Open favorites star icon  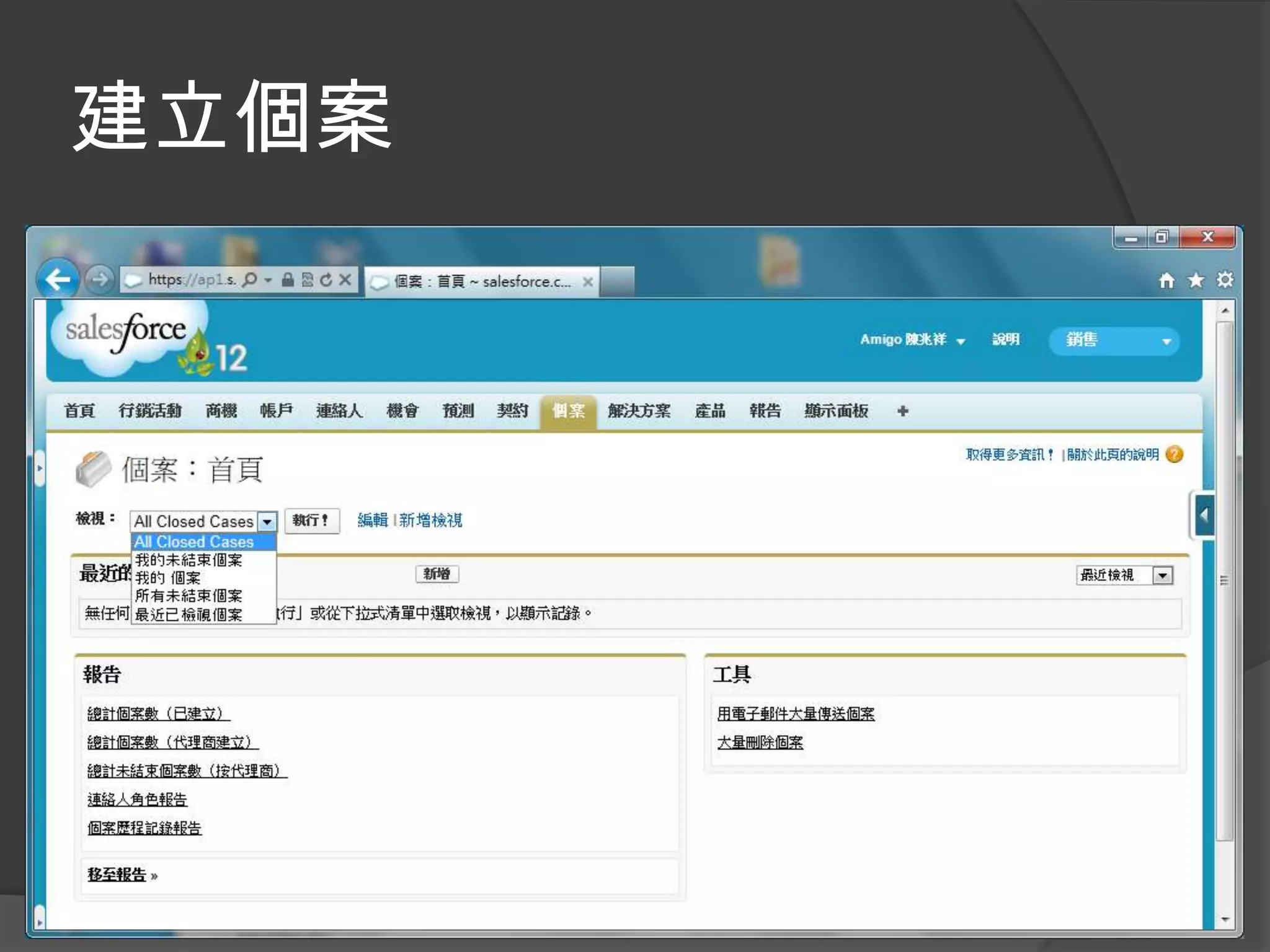click(x=1196, y=280)
